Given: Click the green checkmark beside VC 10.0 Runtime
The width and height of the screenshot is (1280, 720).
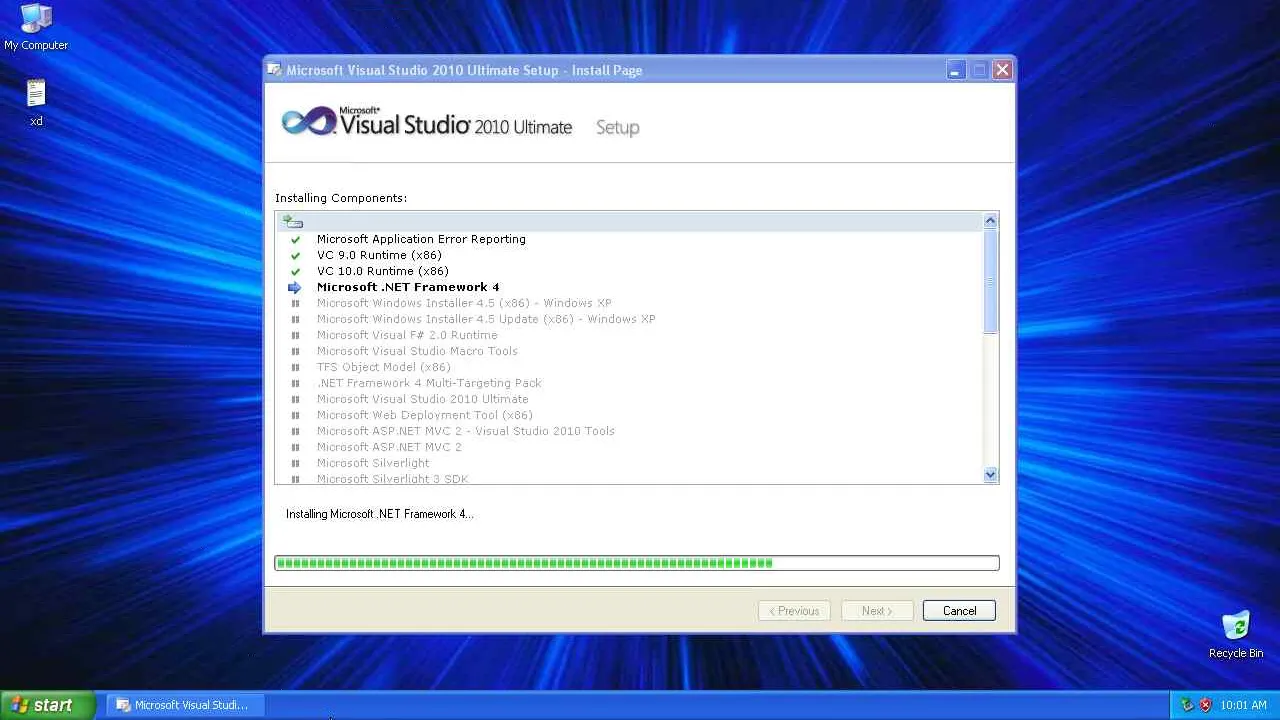Looking at the screenshot, I should point(295,272).
